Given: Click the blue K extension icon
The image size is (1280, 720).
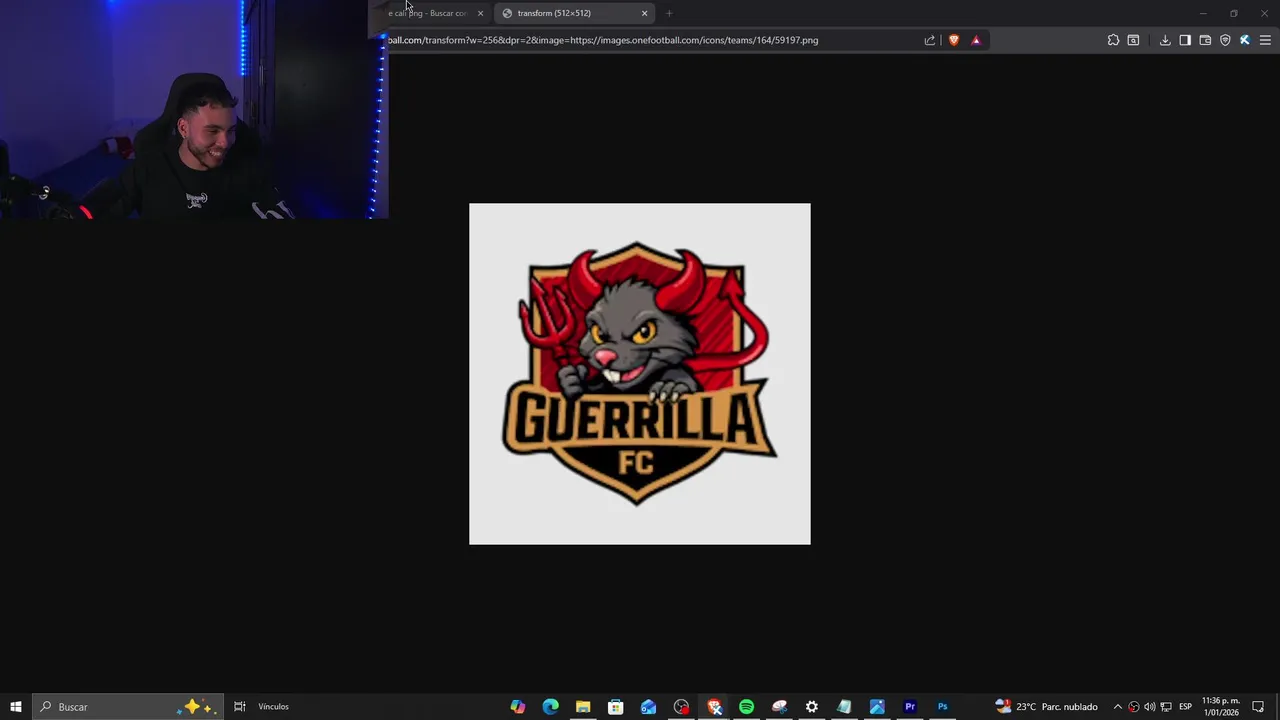Looking at the screenshot, I should tap(1245, 40).
